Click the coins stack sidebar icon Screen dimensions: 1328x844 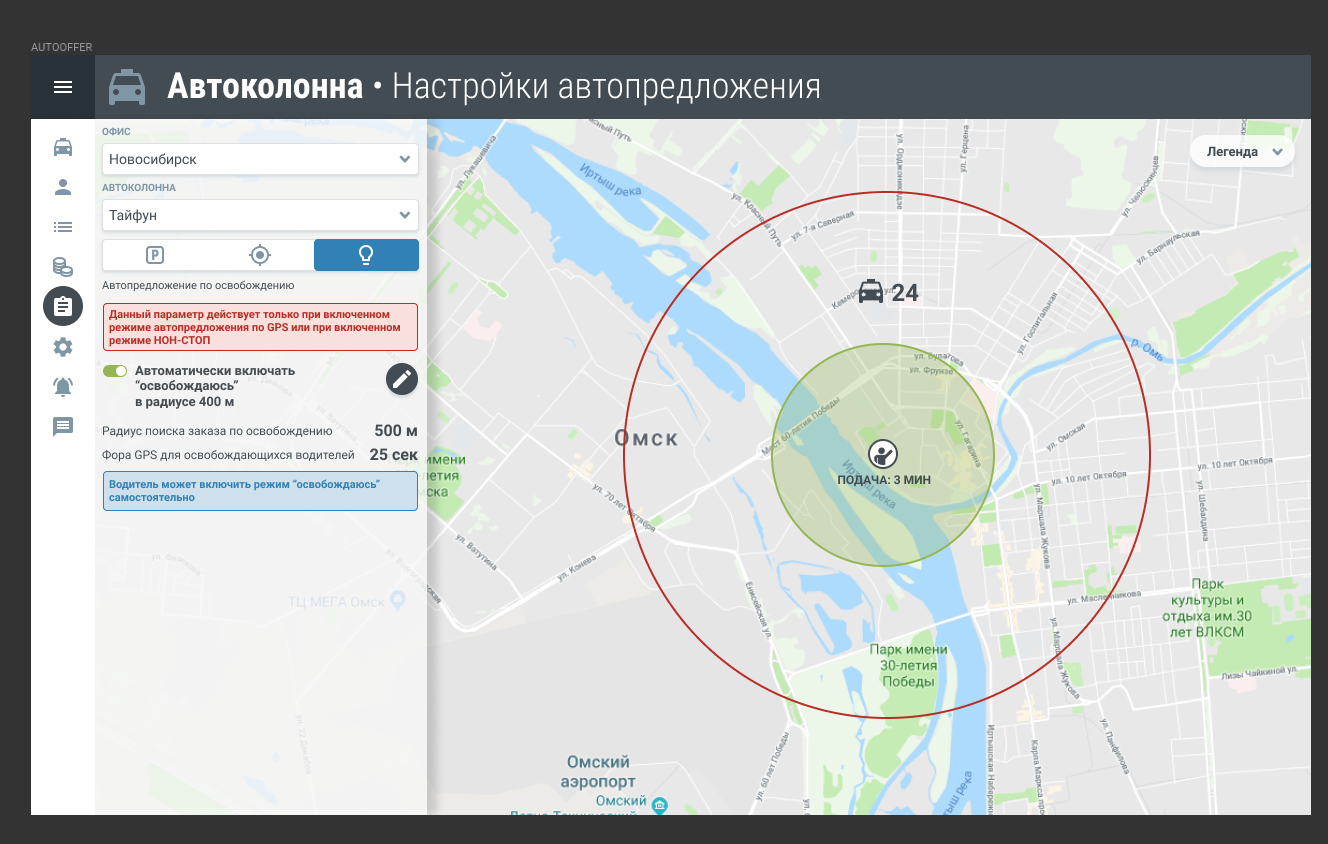point(63,267)
